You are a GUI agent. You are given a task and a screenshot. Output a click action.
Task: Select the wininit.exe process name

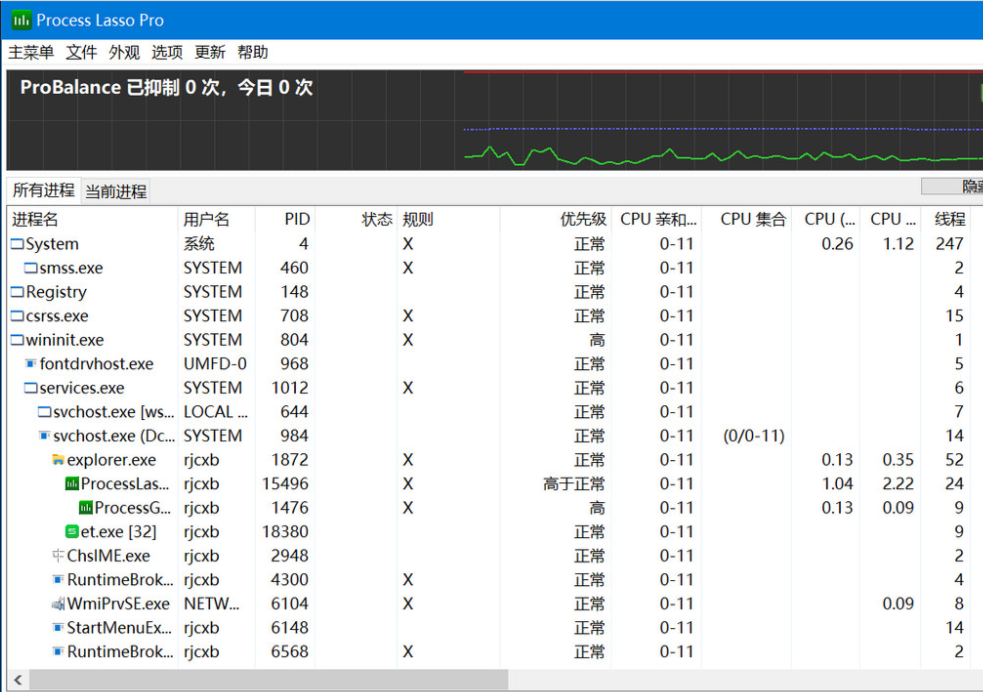click(65, 340)
